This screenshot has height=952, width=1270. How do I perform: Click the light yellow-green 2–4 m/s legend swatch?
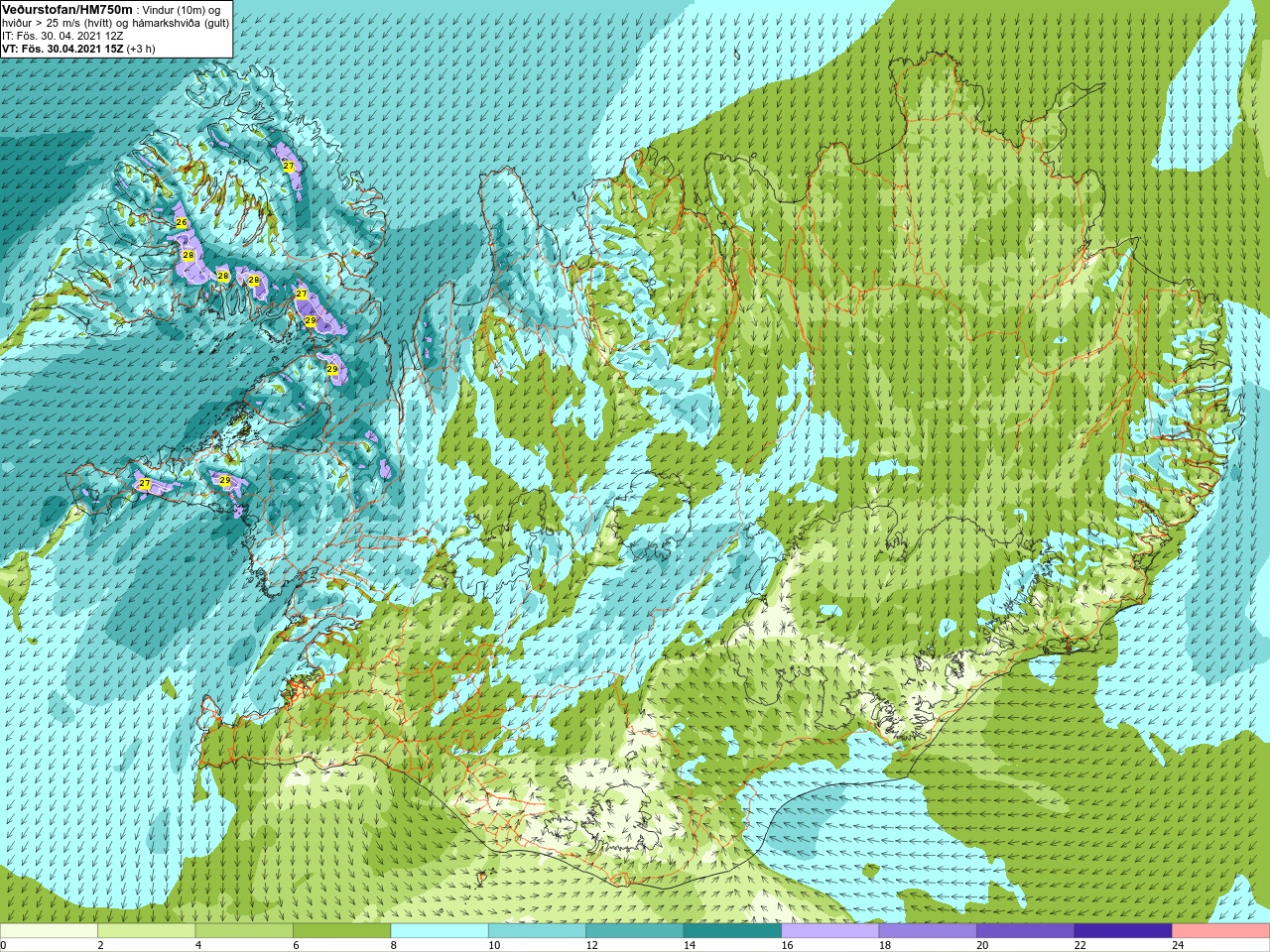[x=147, y=931]
